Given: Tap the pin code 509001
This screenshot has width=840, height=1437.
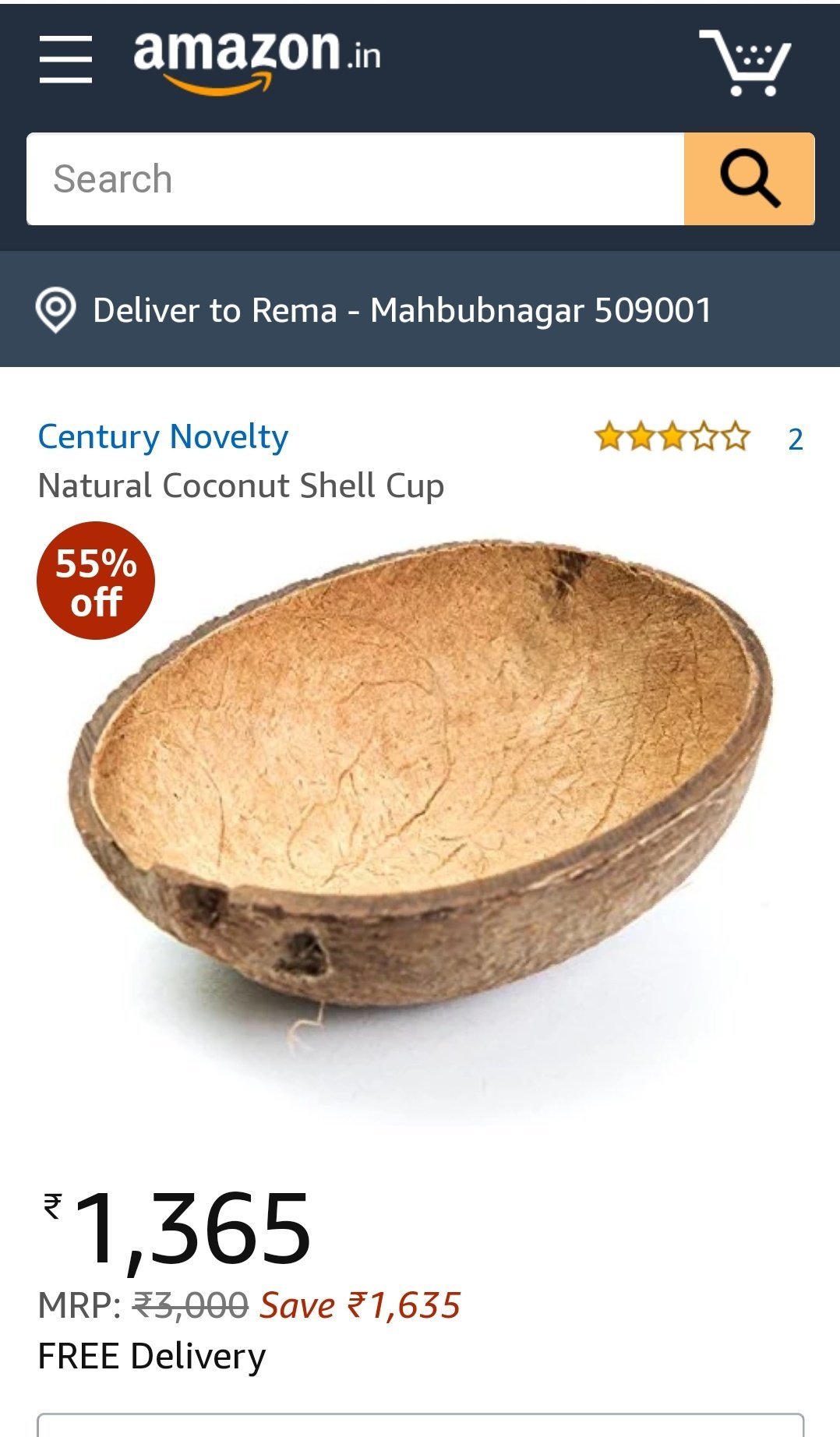Looking at the screenshot, I should pyautogui.click(x=653, y=310).
